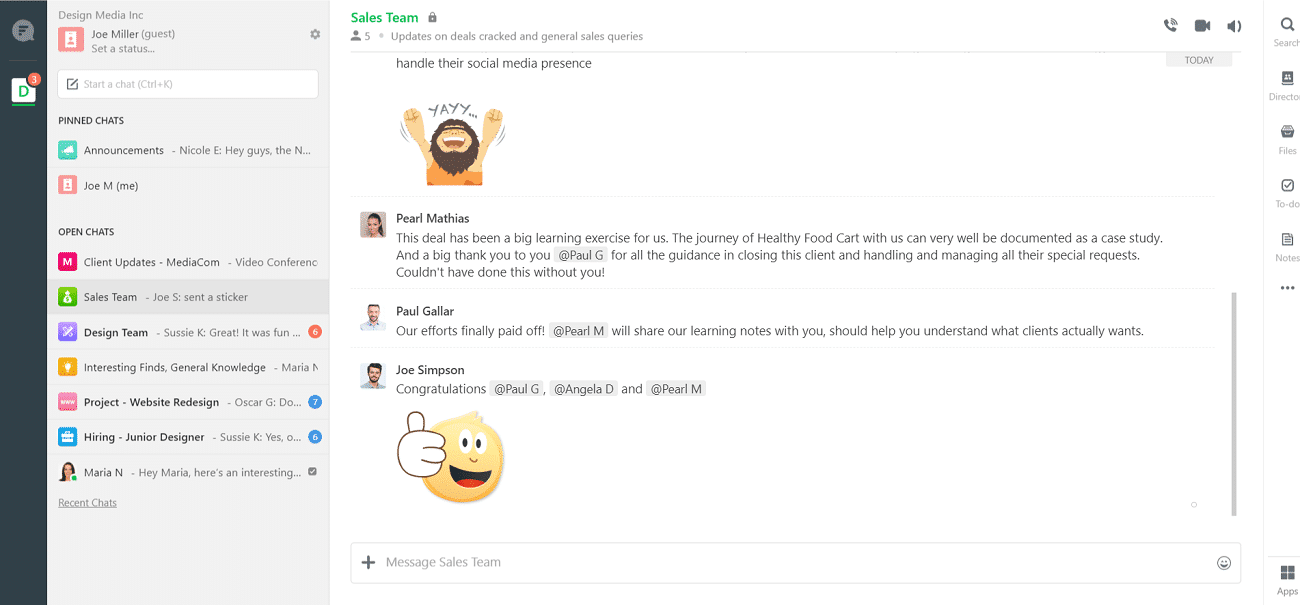
Task: Open the emoji picker in the message box
Action: 1223,563
